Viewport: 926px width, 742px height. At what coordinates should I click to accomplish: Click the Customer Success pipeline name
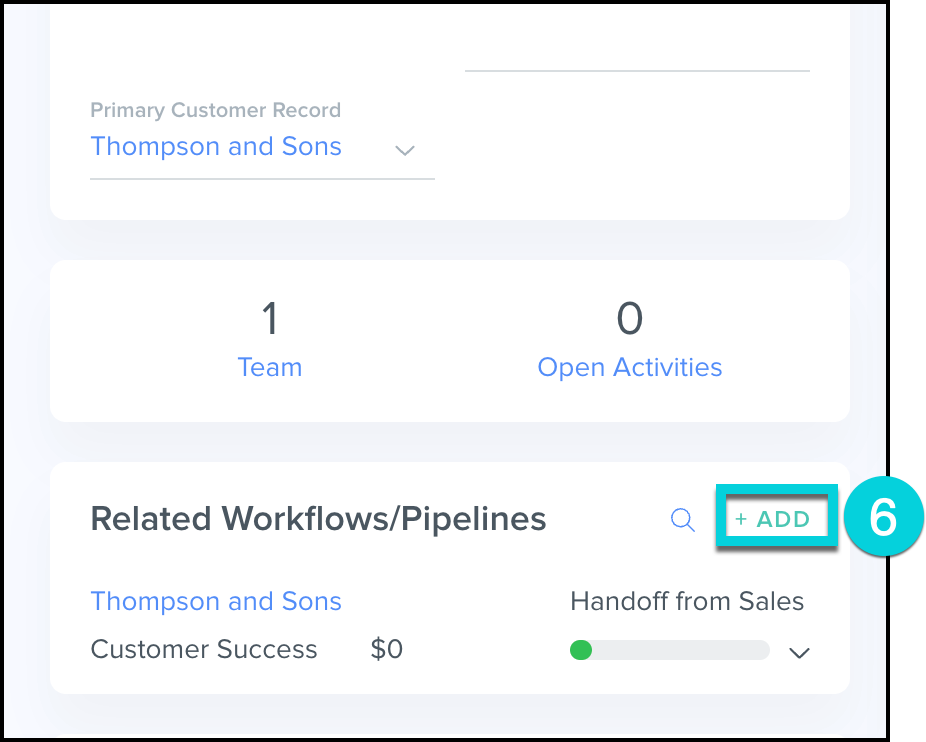204,649
